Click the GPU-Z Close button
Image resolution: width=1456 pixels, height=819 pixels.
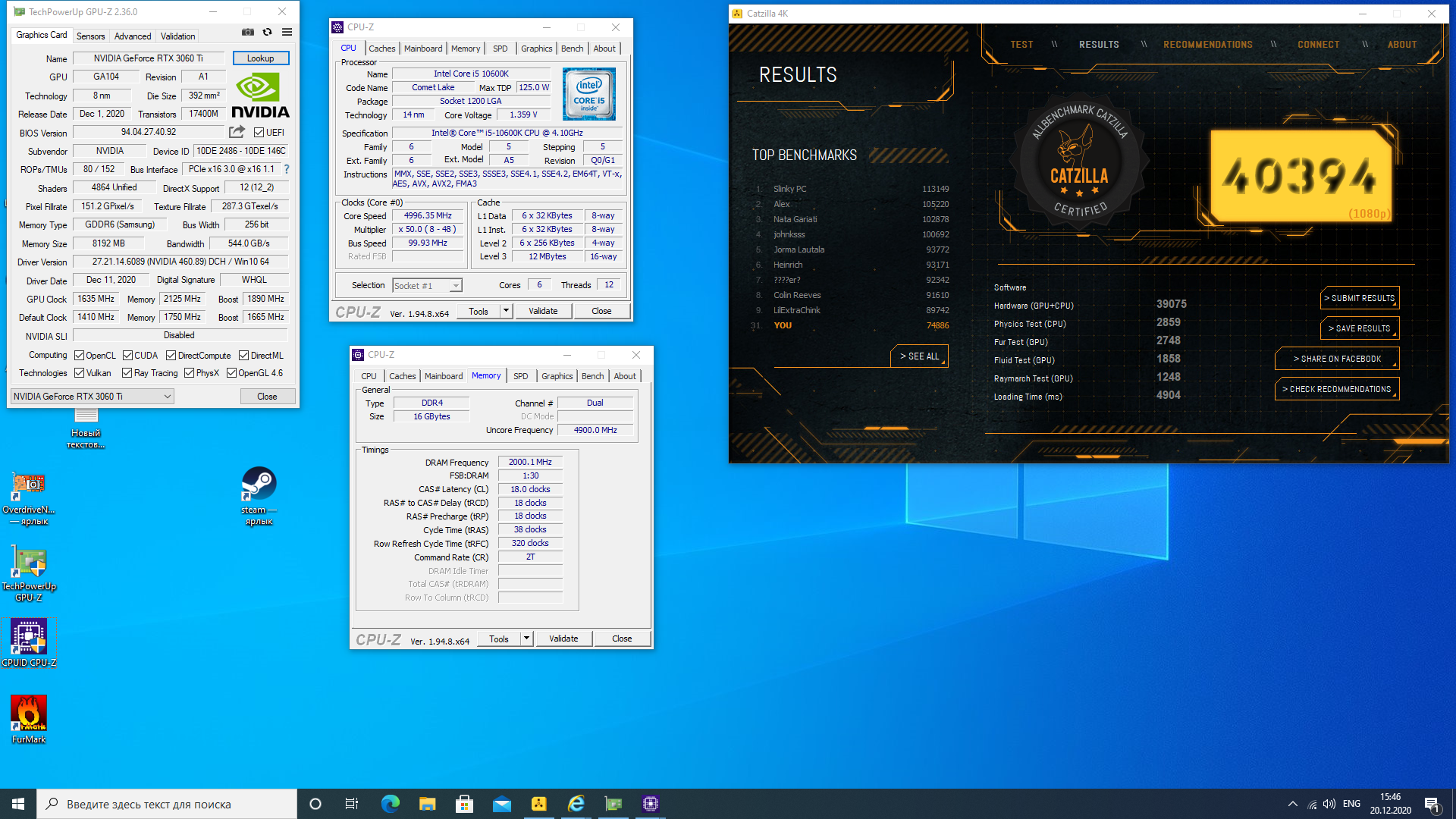(267, 396)
